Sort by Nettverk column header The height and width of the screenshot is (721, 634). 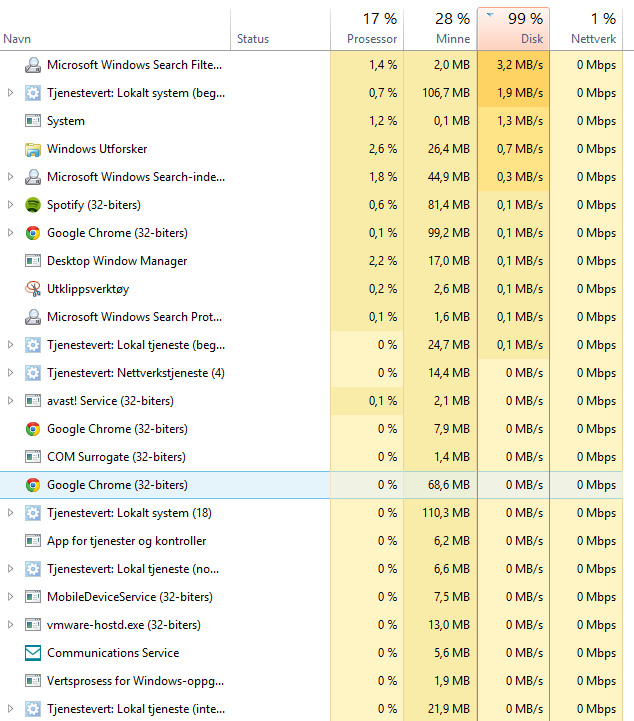click(x=586, y=29)
